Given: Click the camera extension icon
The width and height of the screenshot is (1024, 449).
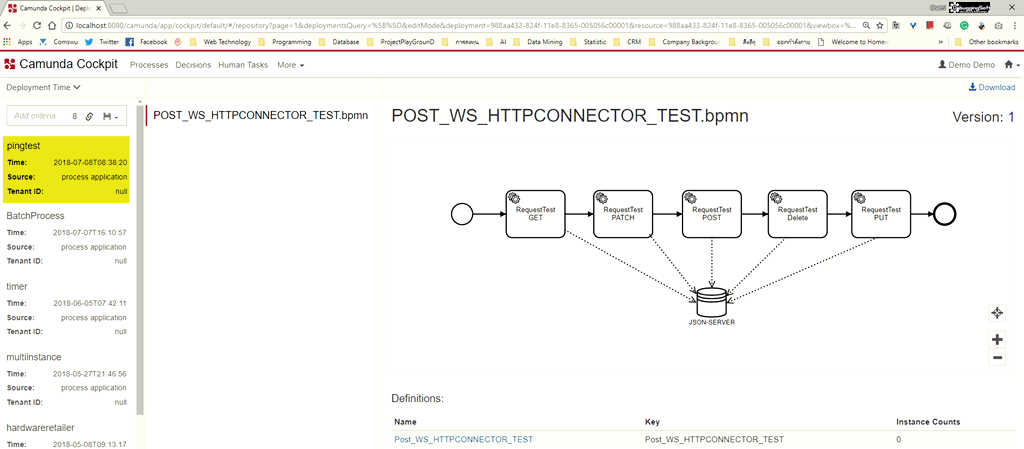Looking at the screenshot, I should point(998,25).
